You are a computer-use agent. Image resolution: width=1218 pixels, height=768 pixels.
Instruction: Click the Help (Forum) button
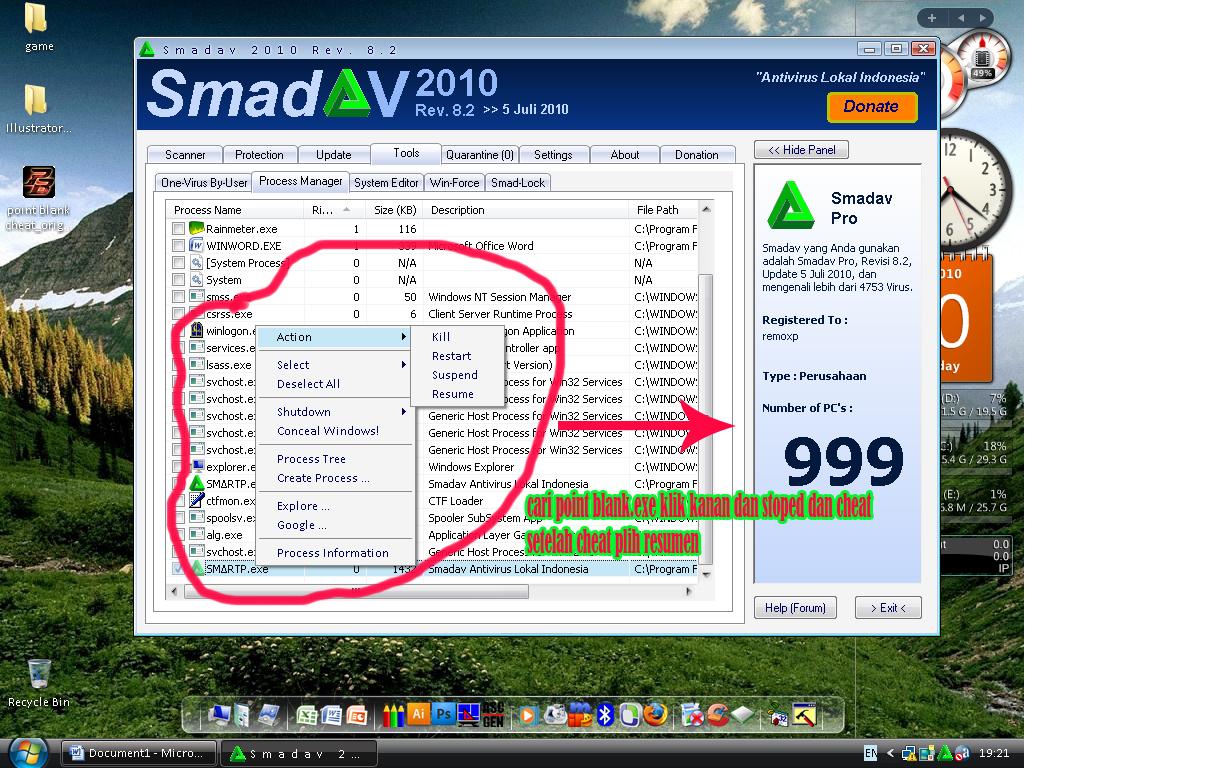pos(796,608)
